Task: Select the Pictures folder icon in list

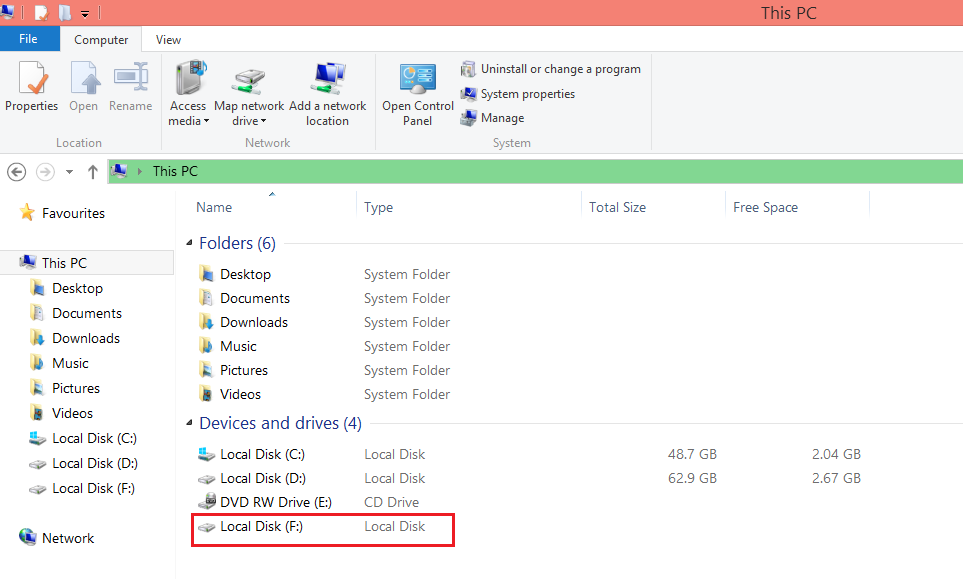Action: click(x=206, y=370)
